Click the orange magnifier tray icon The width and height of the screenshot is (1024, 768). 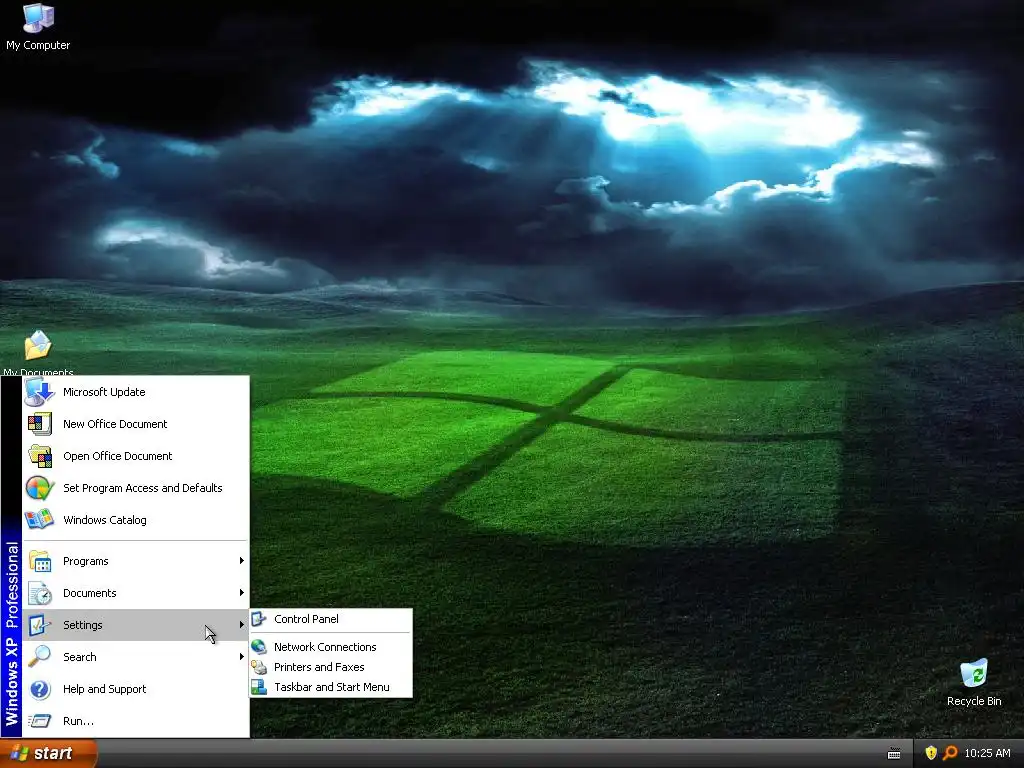[950, 753]
